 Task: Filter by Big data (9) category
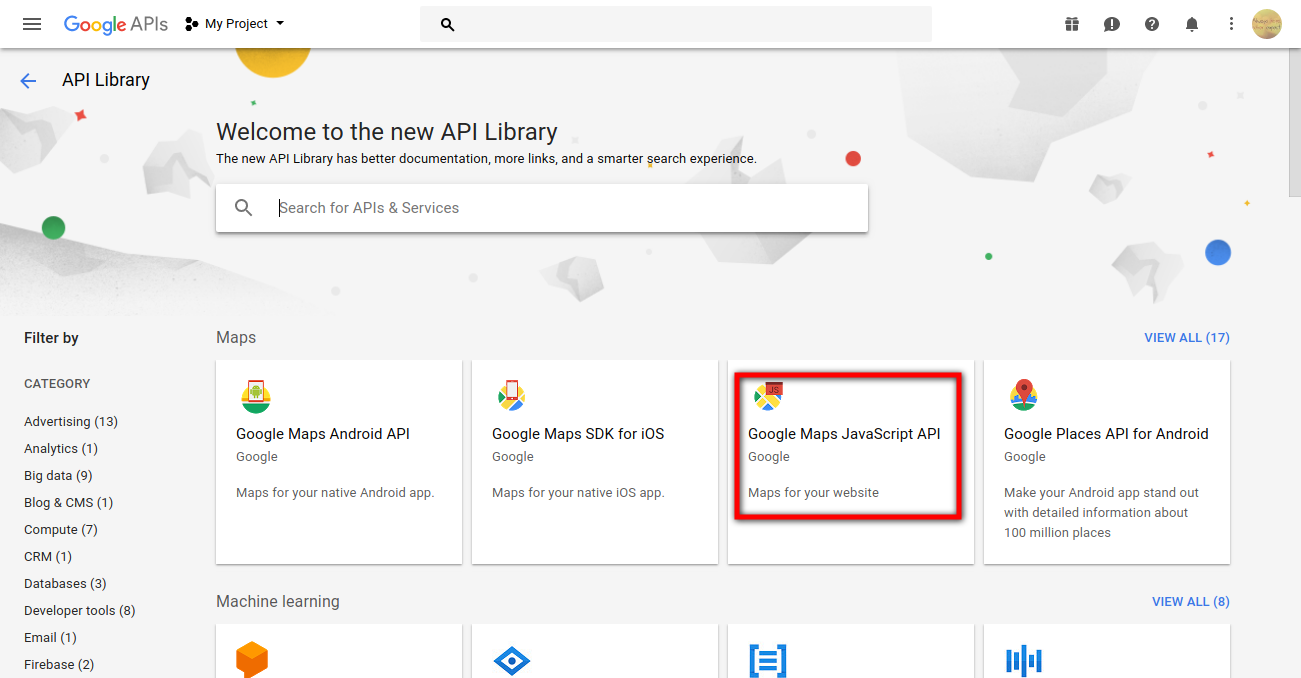[58, 476]
